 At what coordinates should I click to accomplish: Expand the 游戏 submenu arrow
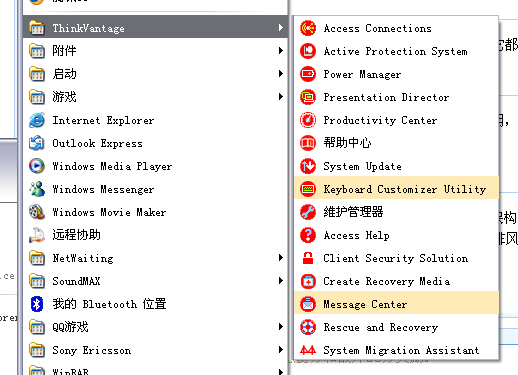pos(281,96)
